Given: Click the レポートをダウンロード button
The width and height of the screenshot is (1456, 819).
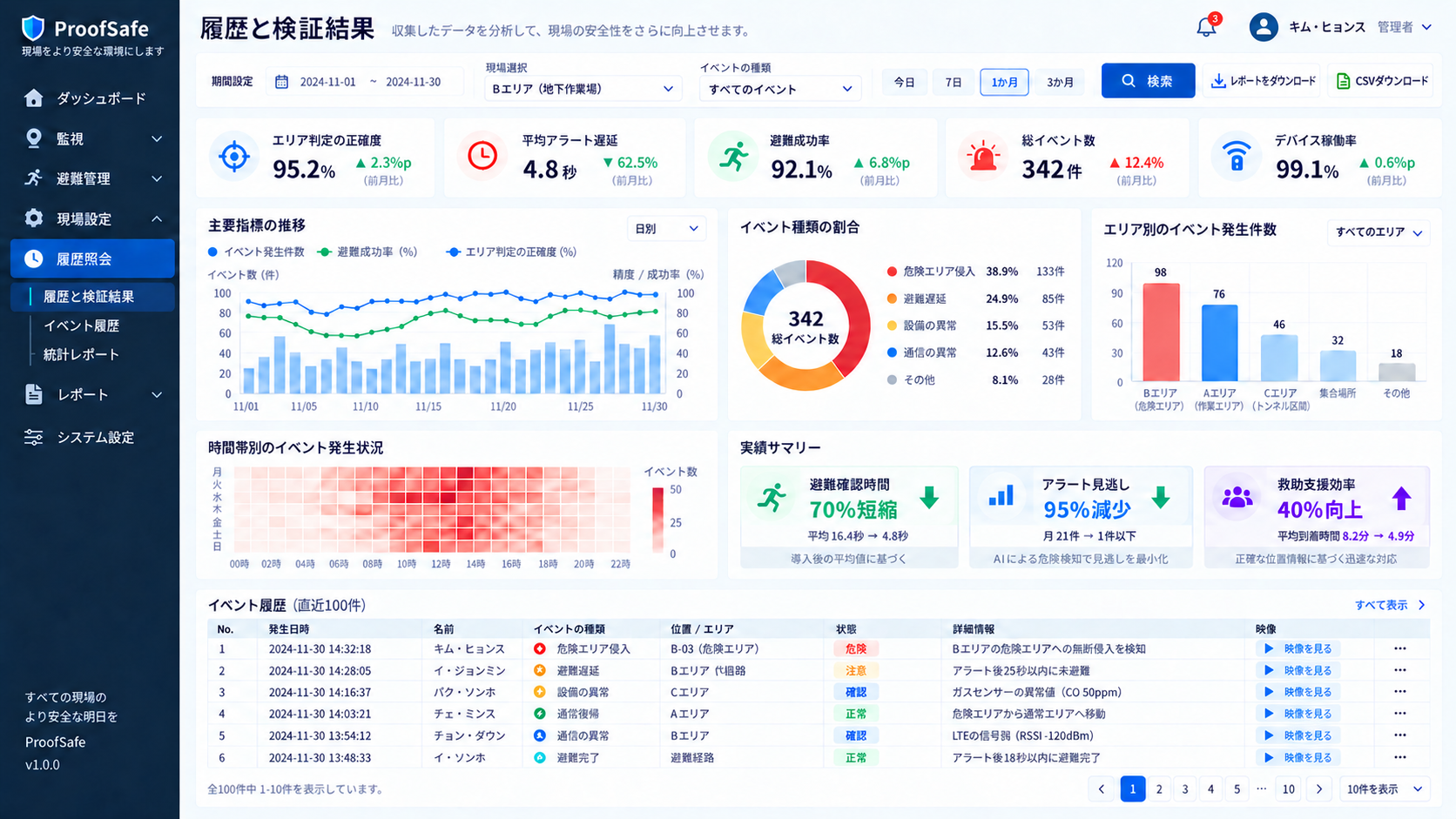Looking at the screenshot, I should pos(1263,81).
